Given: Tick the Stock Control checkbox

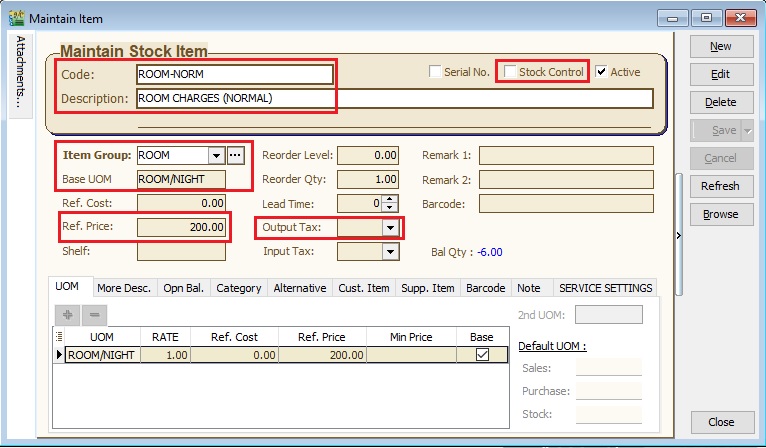Looking at the screenshot, I should [511, 72].
